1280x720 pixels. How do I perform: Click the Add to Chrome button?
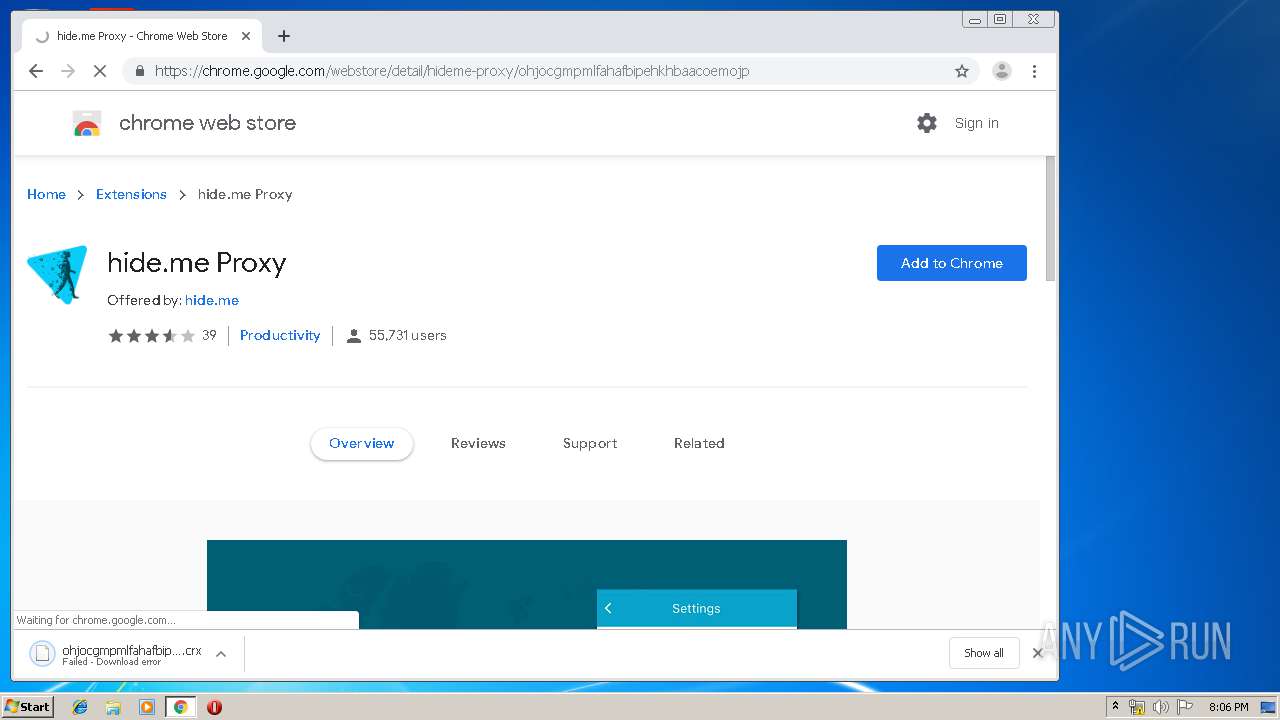(952, 263)
